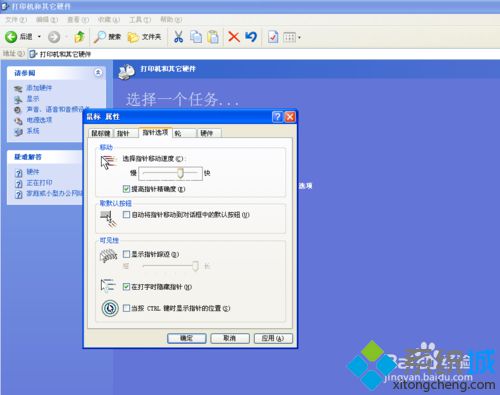Screen dimensions: 500x395
Task: Switch to the 鼠标键 tab
Action: (x=101, y=133)
